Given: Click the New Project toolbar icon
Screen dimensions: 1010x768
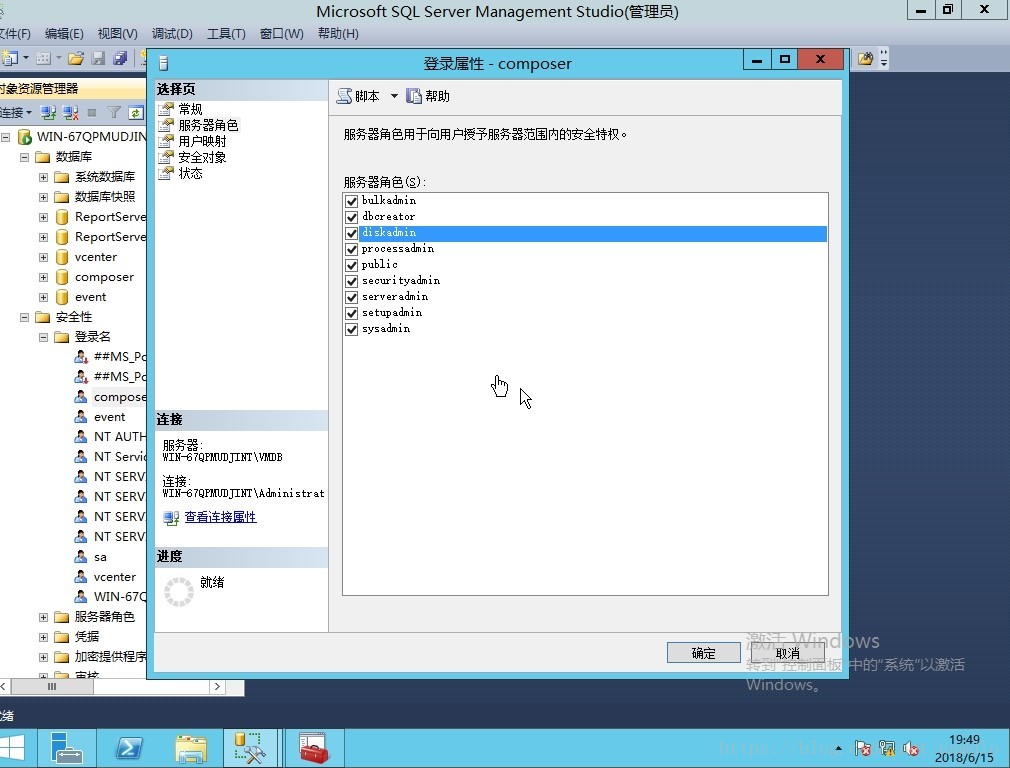Looking at the screenshot, I should [10, 59].
